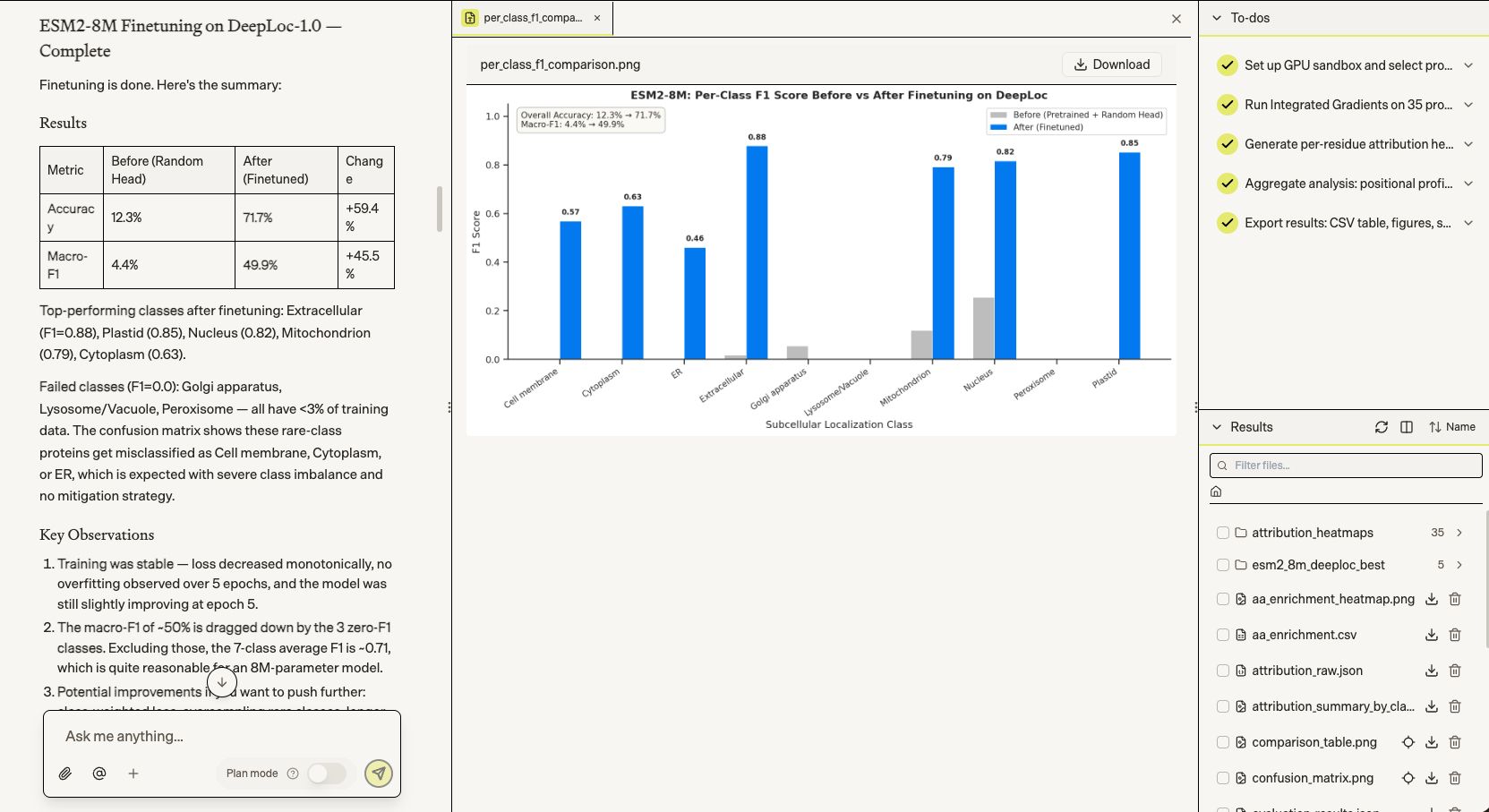Click the '71.7%' accuracy table cell
Image resolution: width=1489 pixels, height=812 pixels.
[x=287, y=218]
